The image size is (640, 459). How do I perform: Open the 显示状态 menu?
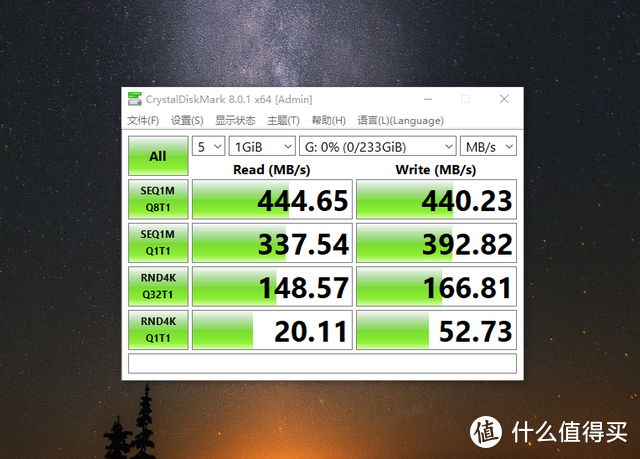tap(235, 120)
